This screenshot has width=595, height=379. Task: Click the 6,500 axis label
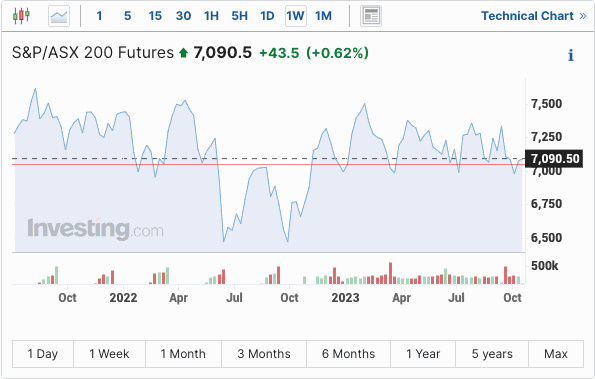click(546, 238)
